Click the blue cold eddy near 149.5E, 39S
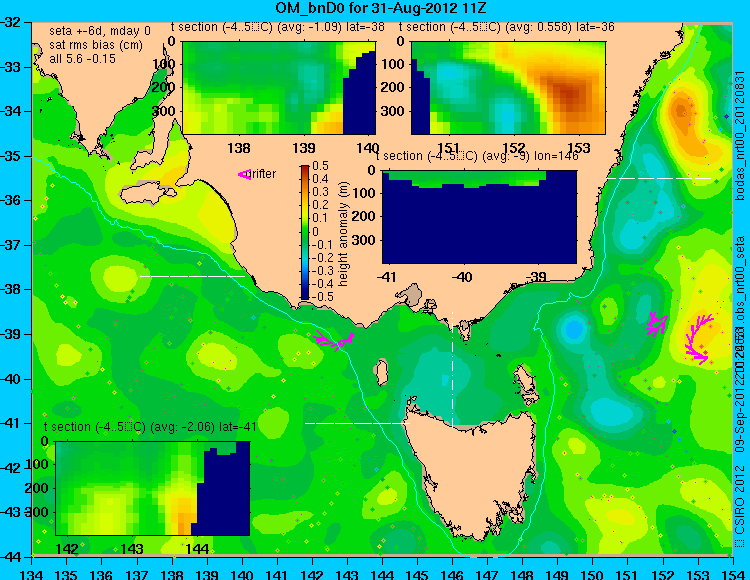750x580 pixels. [x=574, y=329]
